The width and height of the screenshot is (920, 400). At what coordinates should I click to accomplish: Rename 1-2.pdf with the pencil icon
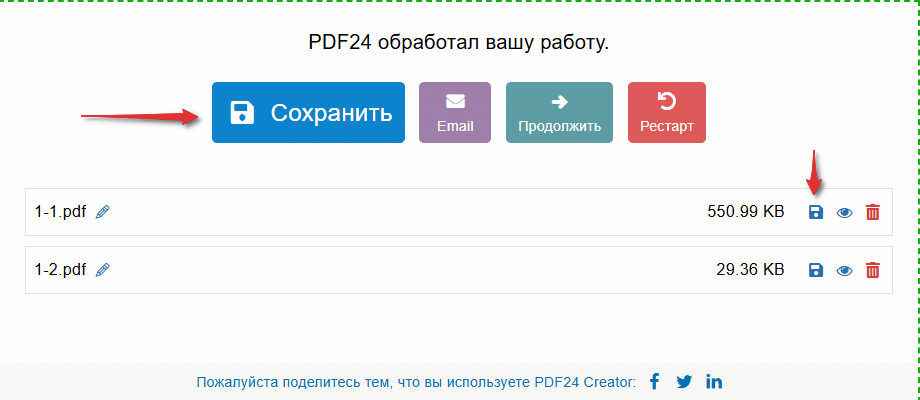tap(103, 270)
